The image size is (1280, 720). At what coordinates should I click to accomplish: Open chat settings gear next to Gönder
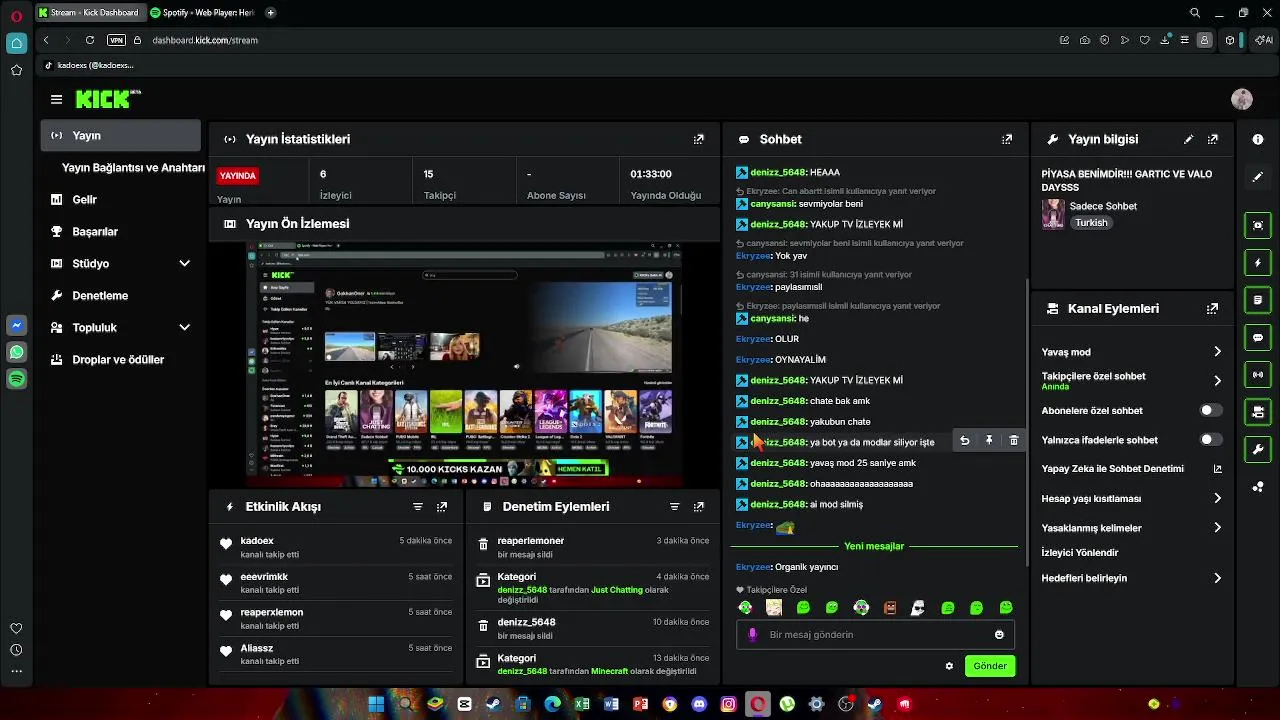pos(949,666)
